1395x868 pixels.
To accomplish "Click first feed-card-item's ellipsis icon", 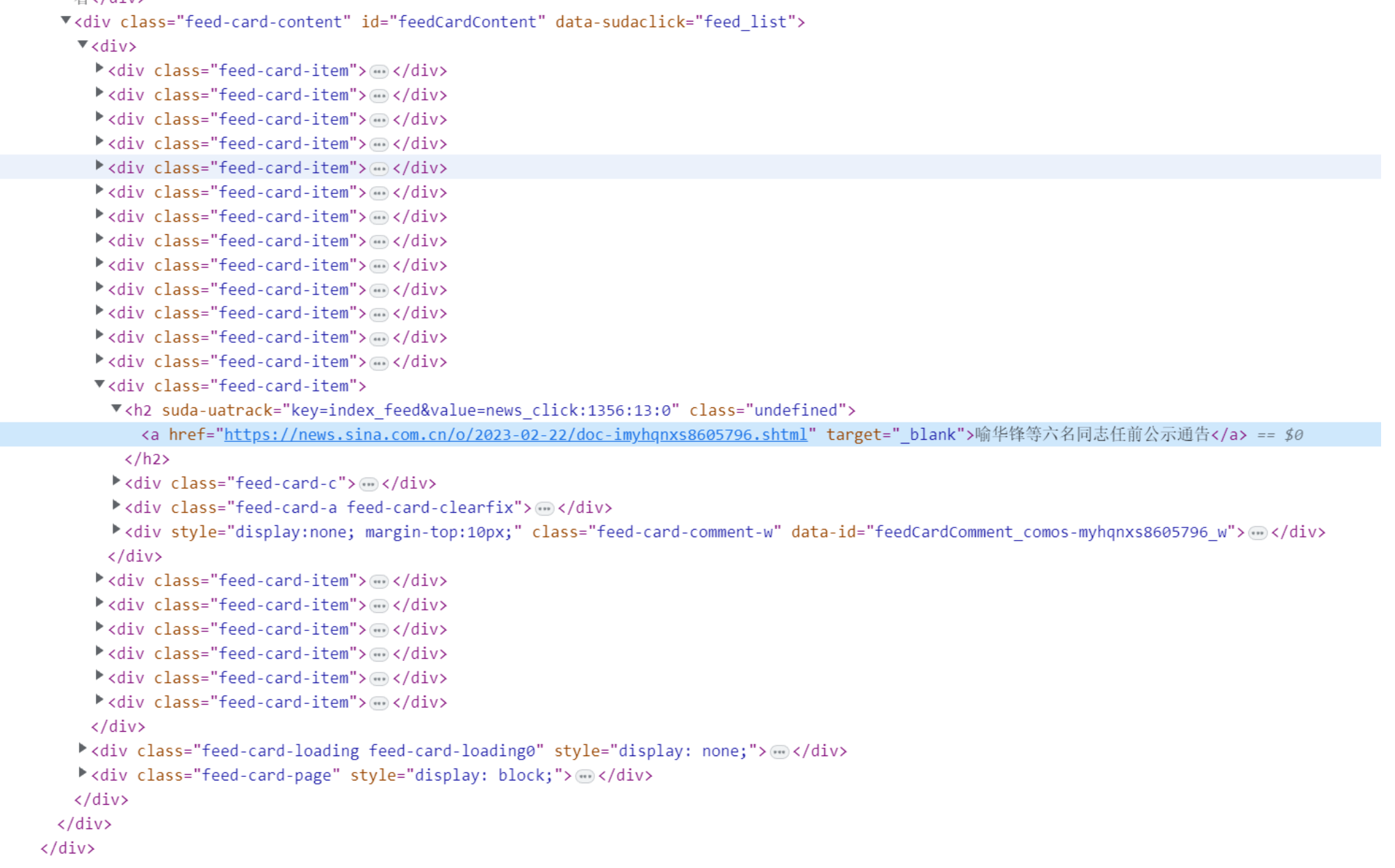I will point(379,72).
